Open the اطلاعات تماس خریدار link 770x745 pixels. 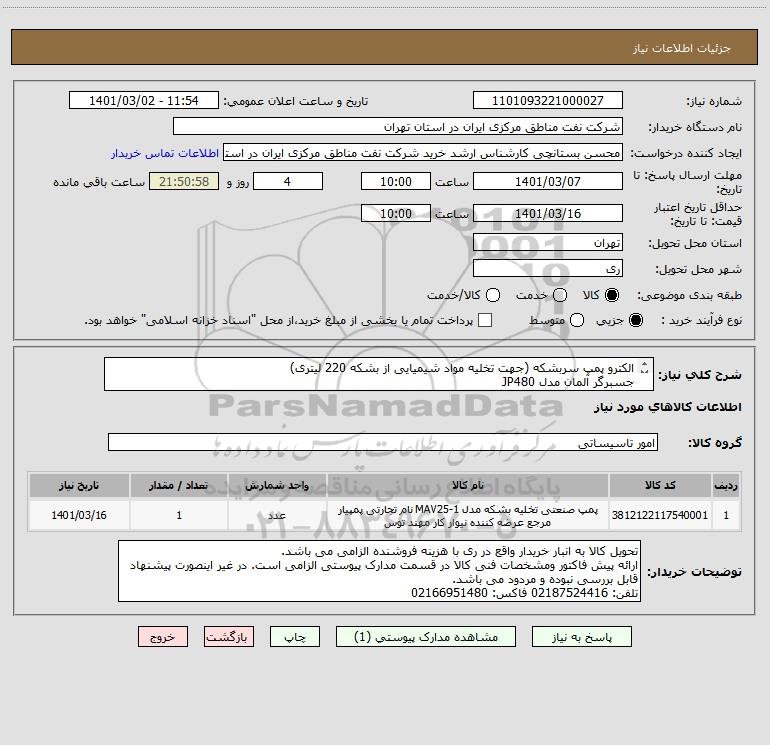pyautogui.click(x=165, y=153)
